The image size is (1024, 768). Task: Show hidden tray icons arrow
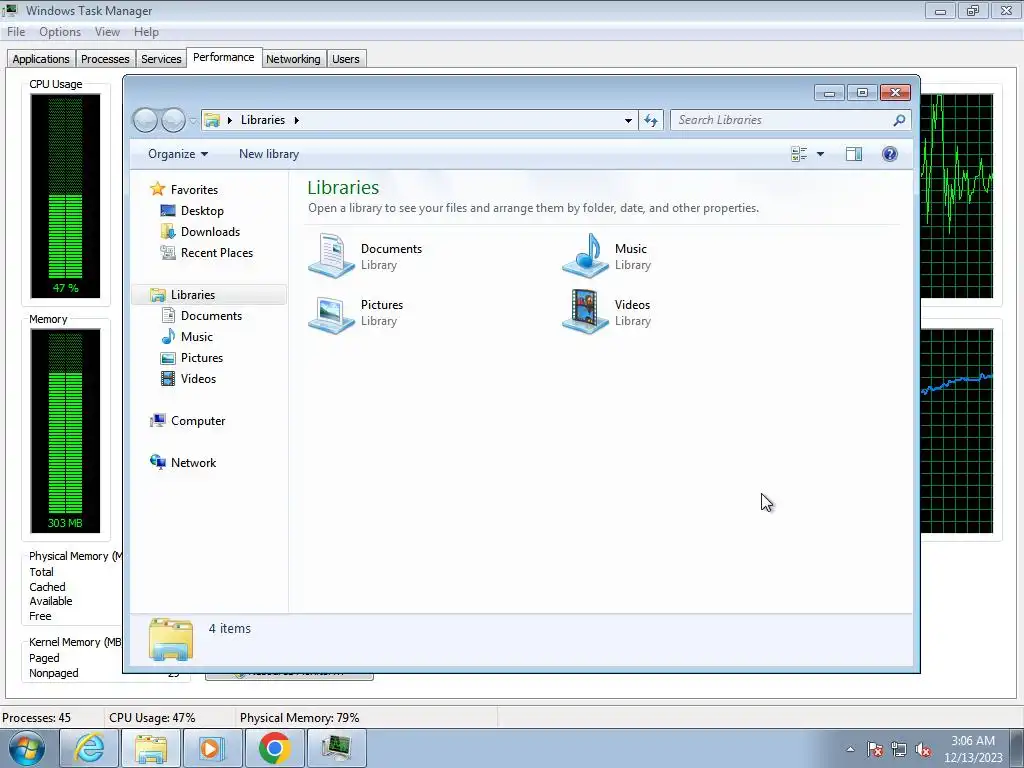coord(850,749)
